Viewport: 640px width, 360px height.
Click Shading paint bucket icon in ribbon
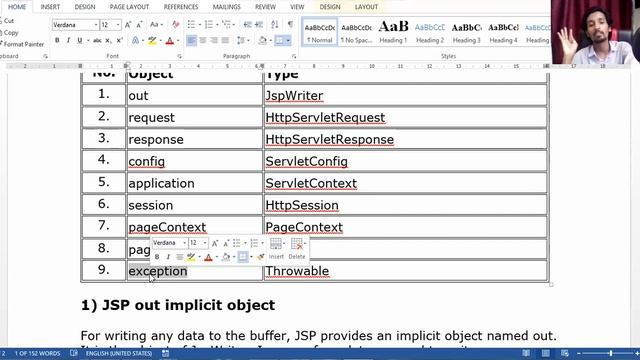[262, 40]
